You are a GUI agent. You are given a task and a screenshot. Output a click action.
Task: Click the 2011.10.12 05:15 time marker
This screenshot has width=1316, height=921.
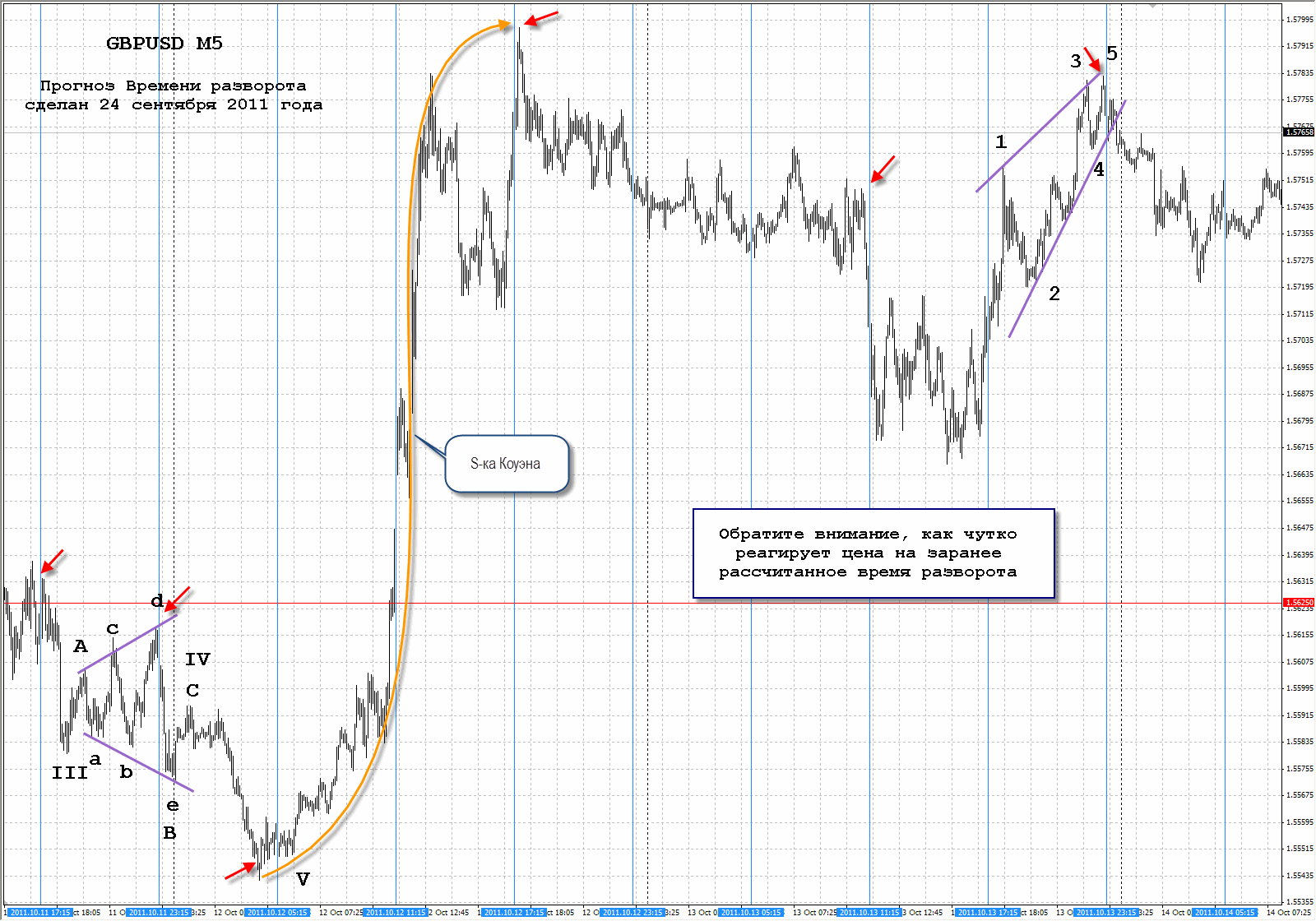click(277, 913)
